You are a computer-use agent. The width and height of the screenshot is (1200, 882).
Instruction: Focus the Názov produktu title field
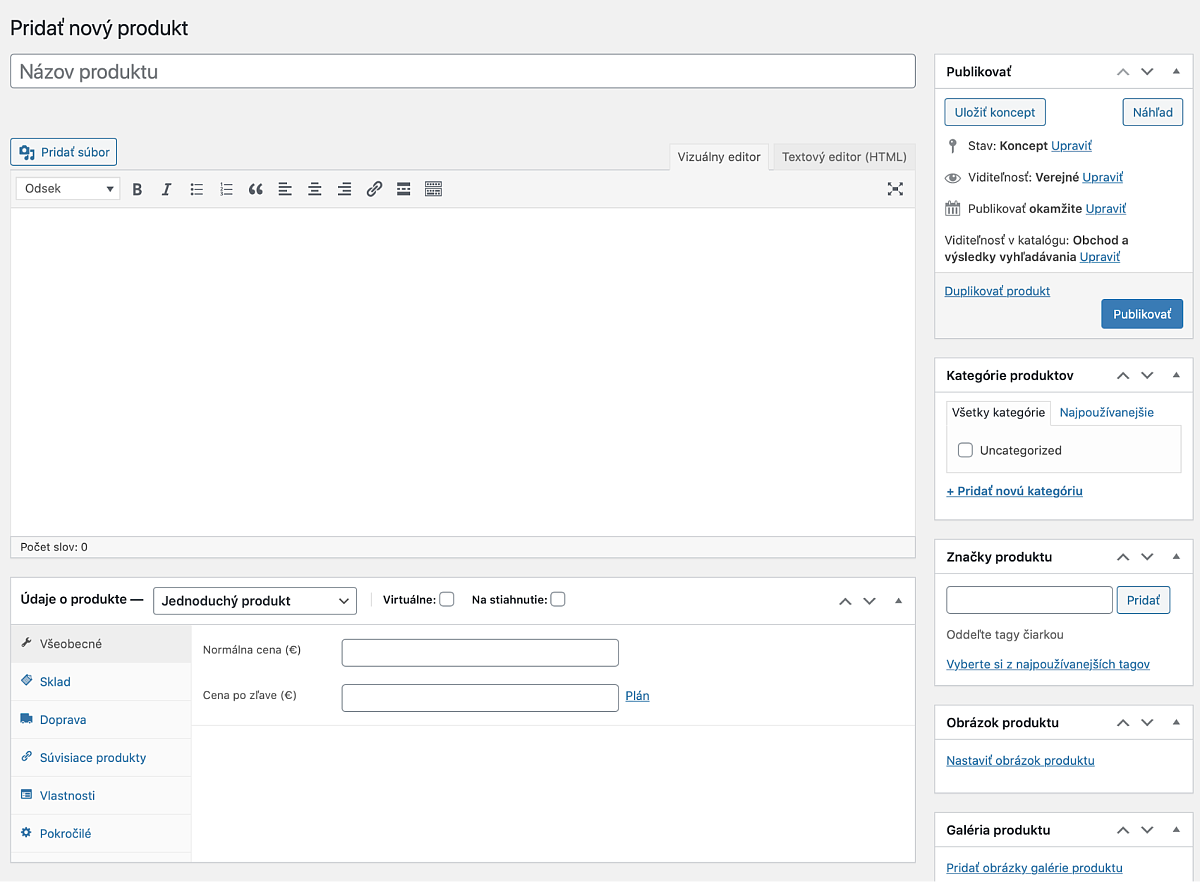[x=463, y=71]
